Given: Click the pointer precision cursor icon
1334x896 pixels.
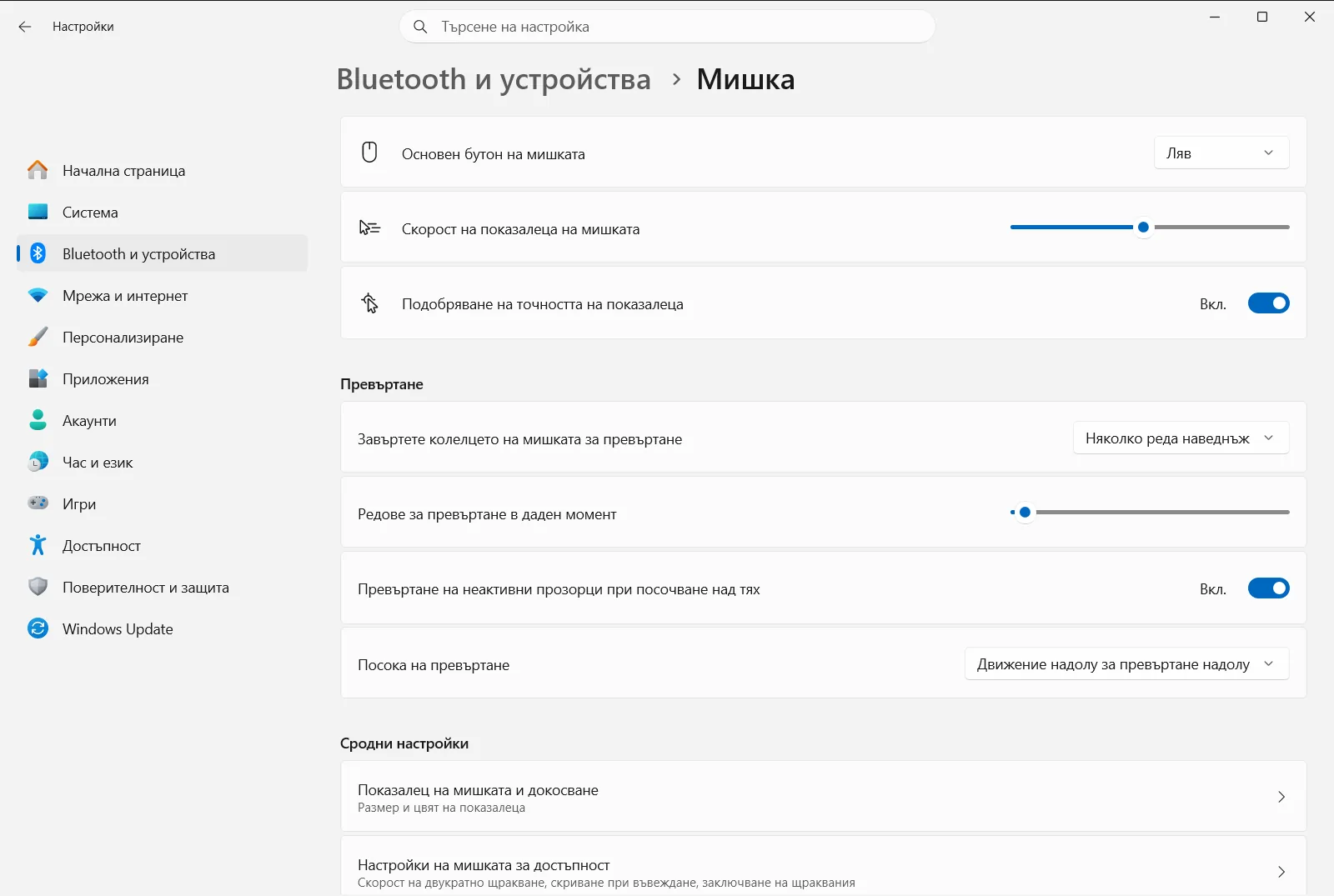Looking at the screenshot, I should (369, 303).
